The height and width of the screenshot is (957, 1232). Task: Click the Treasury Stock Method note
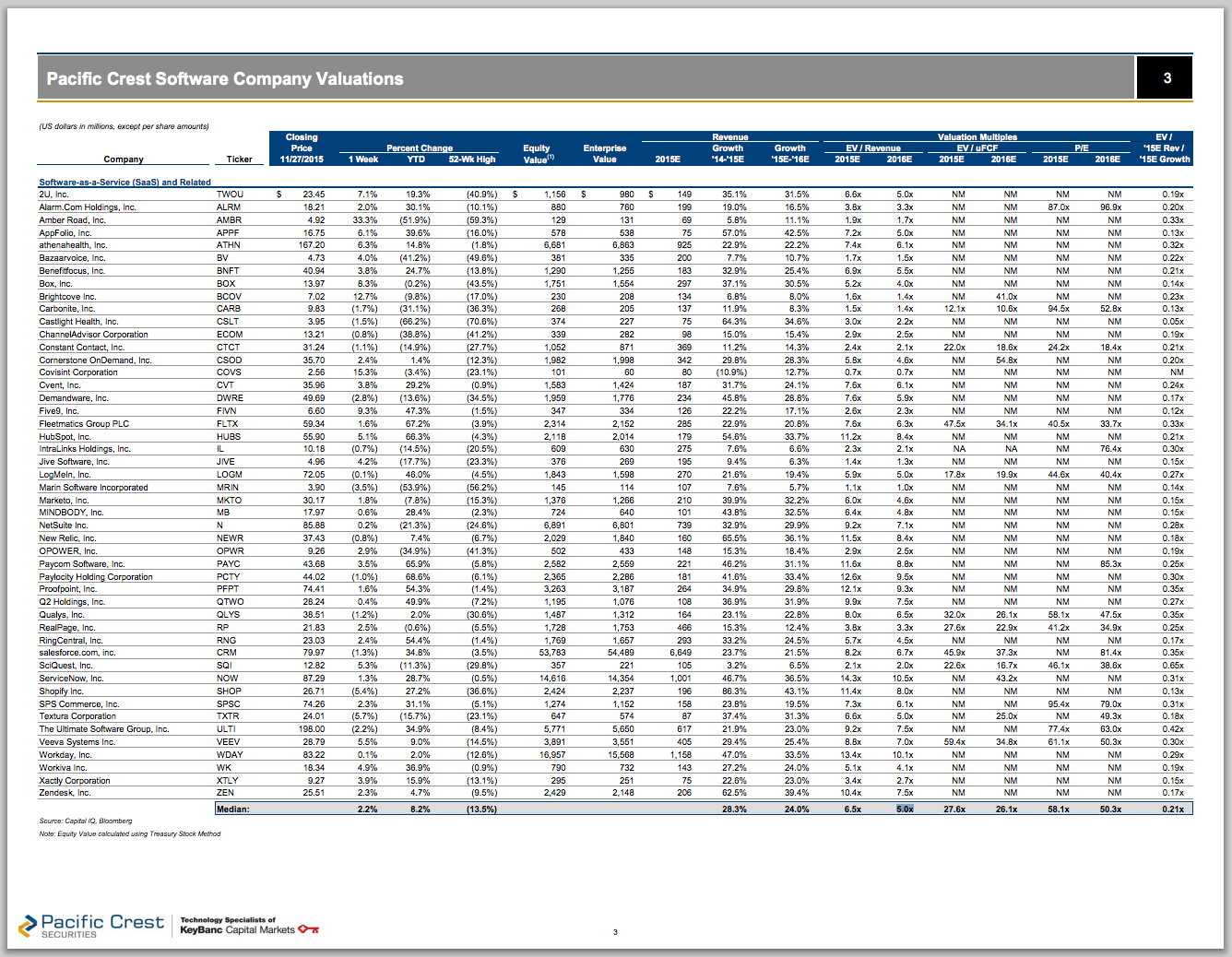130,834
